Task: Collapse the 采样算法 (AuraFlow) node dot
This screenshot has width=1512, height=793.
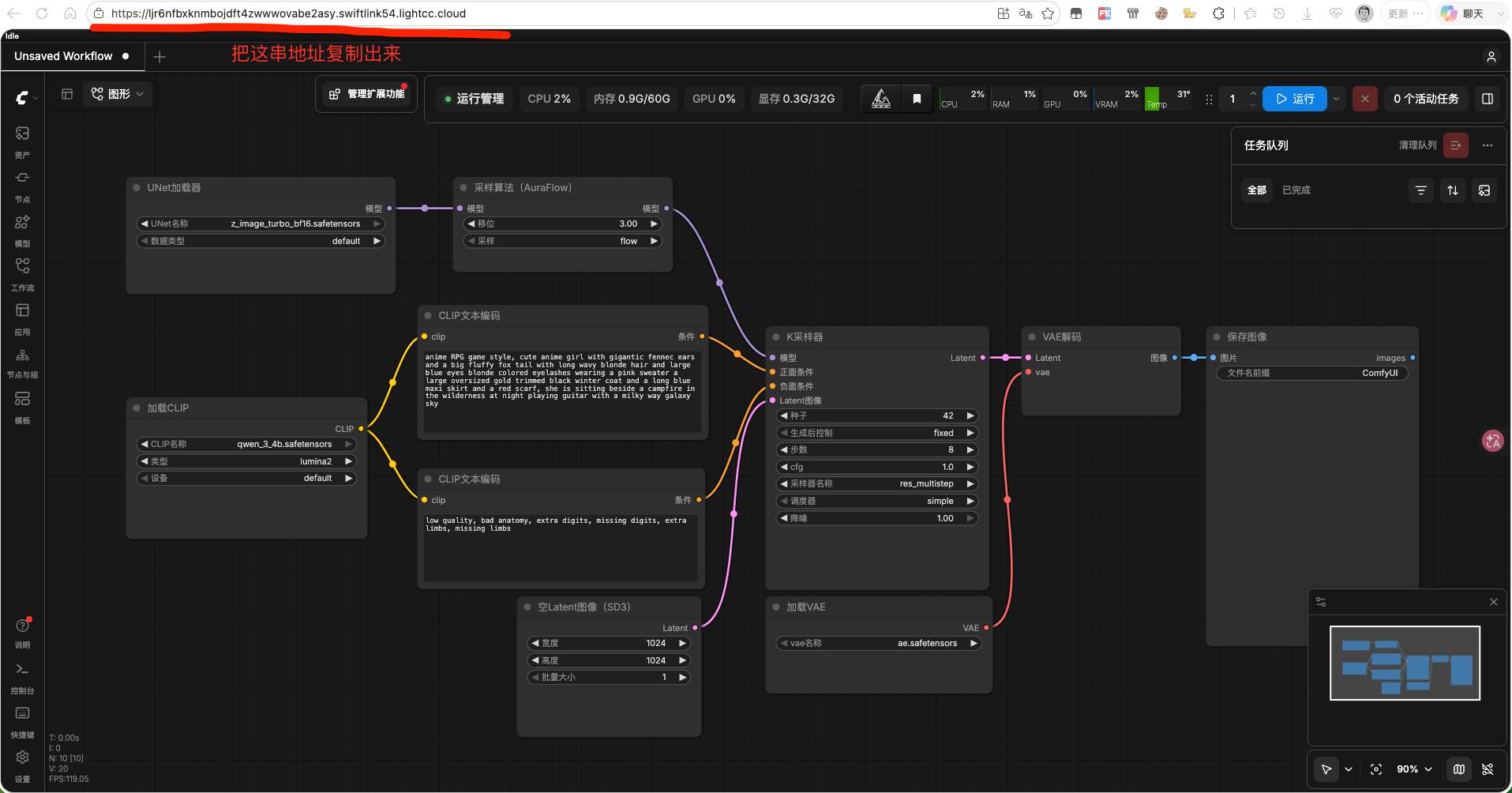Action: (463, 188)
